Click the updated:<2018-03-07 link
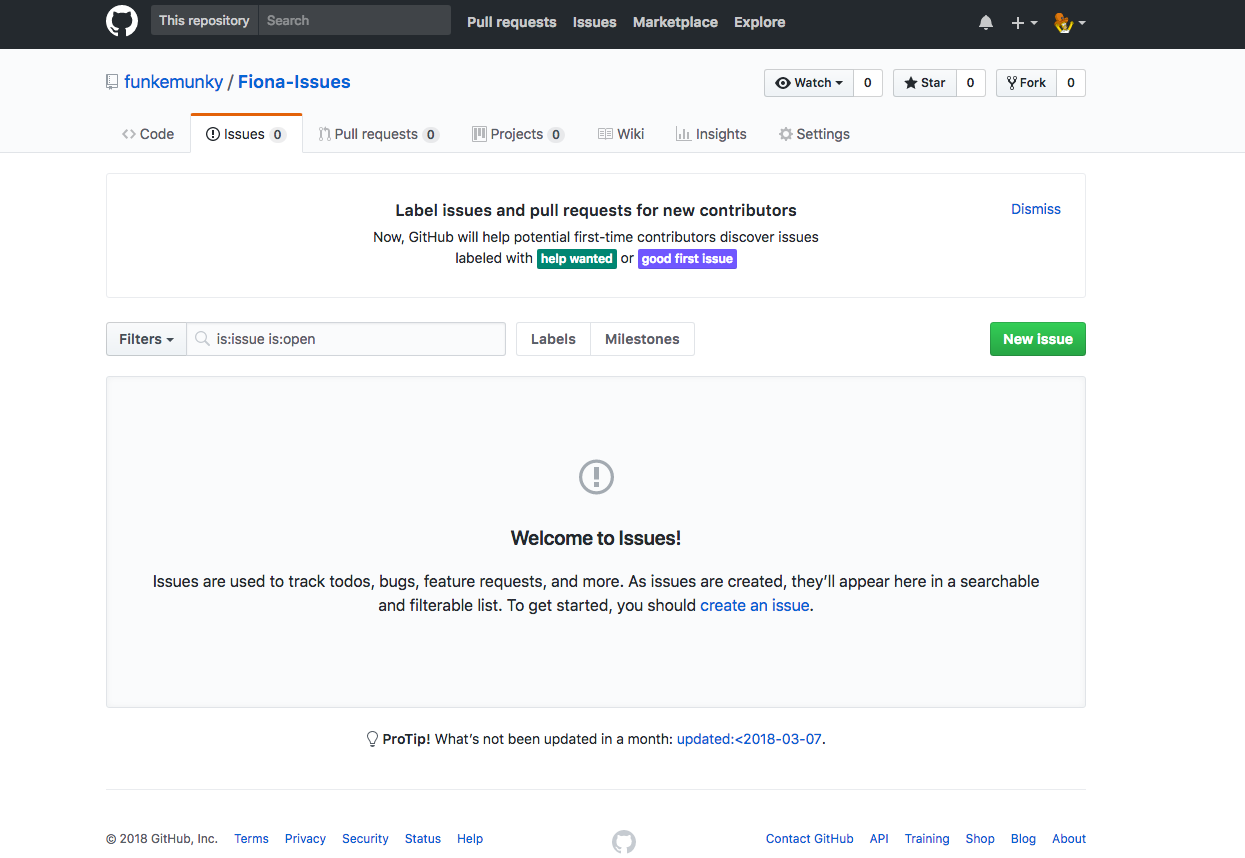This screenshot has height=858, width=1245. click(749, 739)
